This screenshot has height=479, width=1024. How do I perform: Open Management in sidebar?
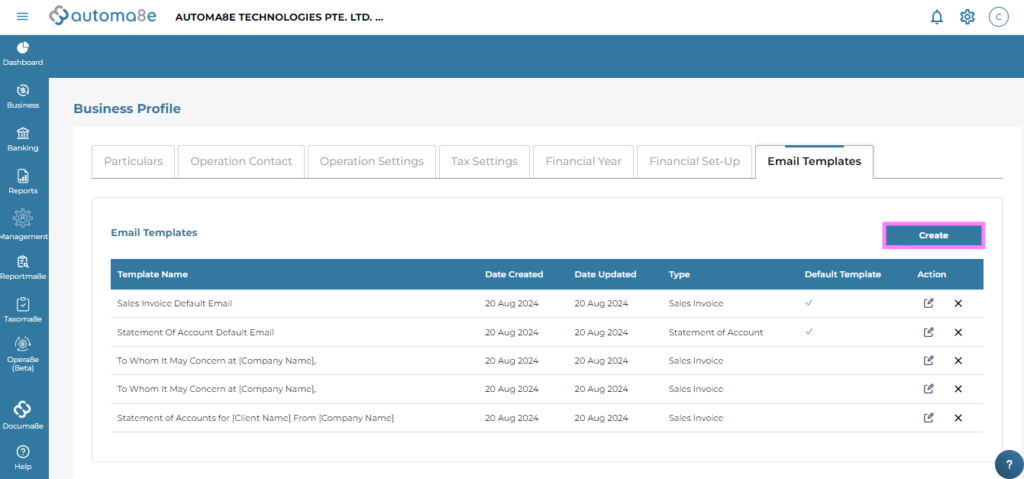click(23, 225)
